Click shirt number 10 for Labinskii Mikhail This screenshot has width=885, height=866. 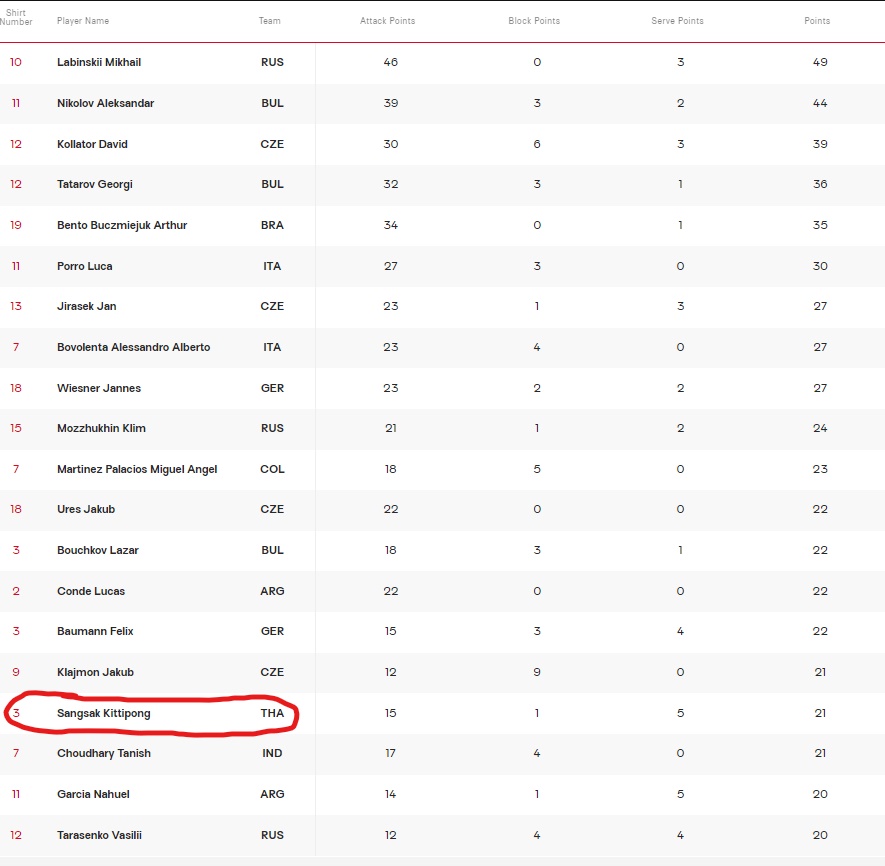[x=16, y=62]
